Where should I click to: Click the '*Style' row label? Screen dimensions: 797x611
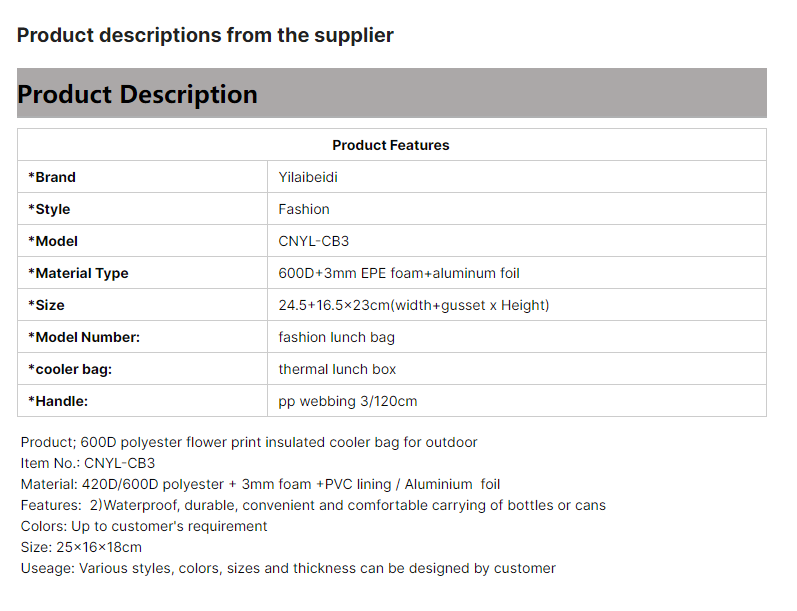(x=49, y=209)
